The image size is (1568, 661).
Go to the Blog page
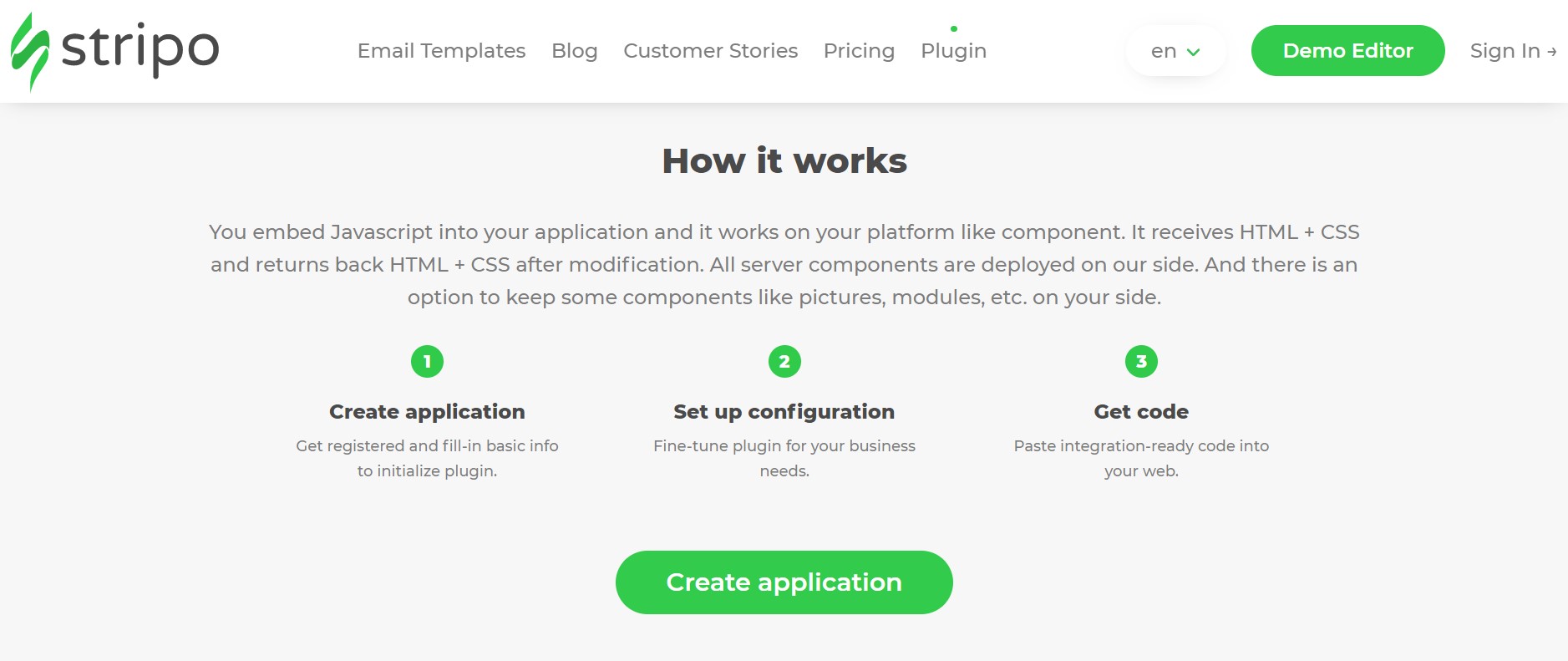575,51
